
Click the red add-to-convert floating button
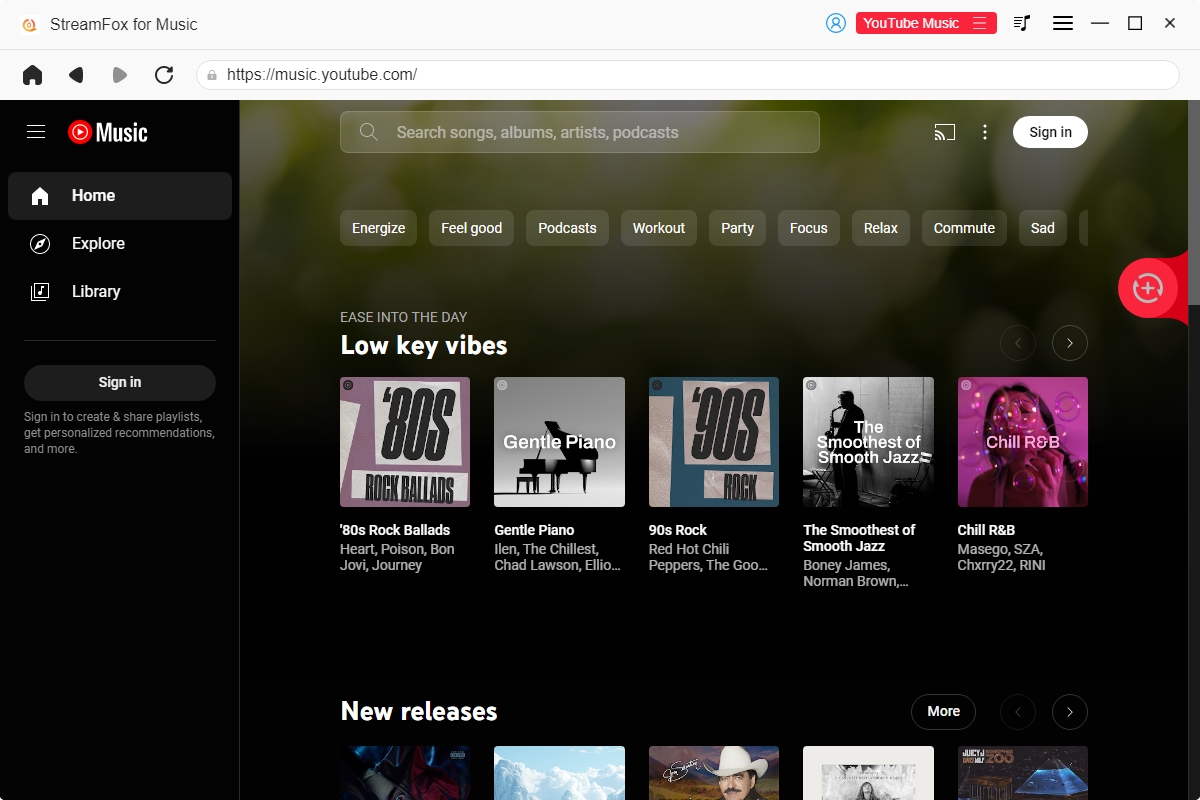click(x=1147, y=289)
